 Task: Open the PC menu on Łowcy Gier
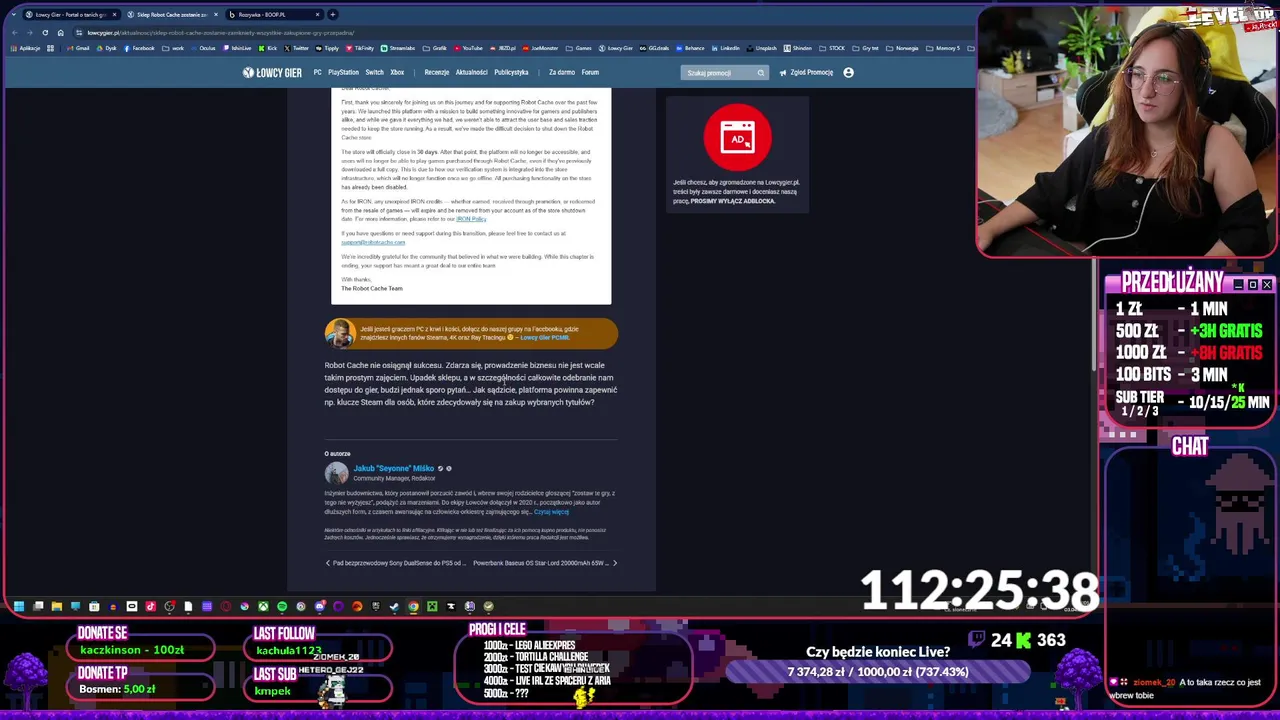pyautogui.click(x=317, y=72)
